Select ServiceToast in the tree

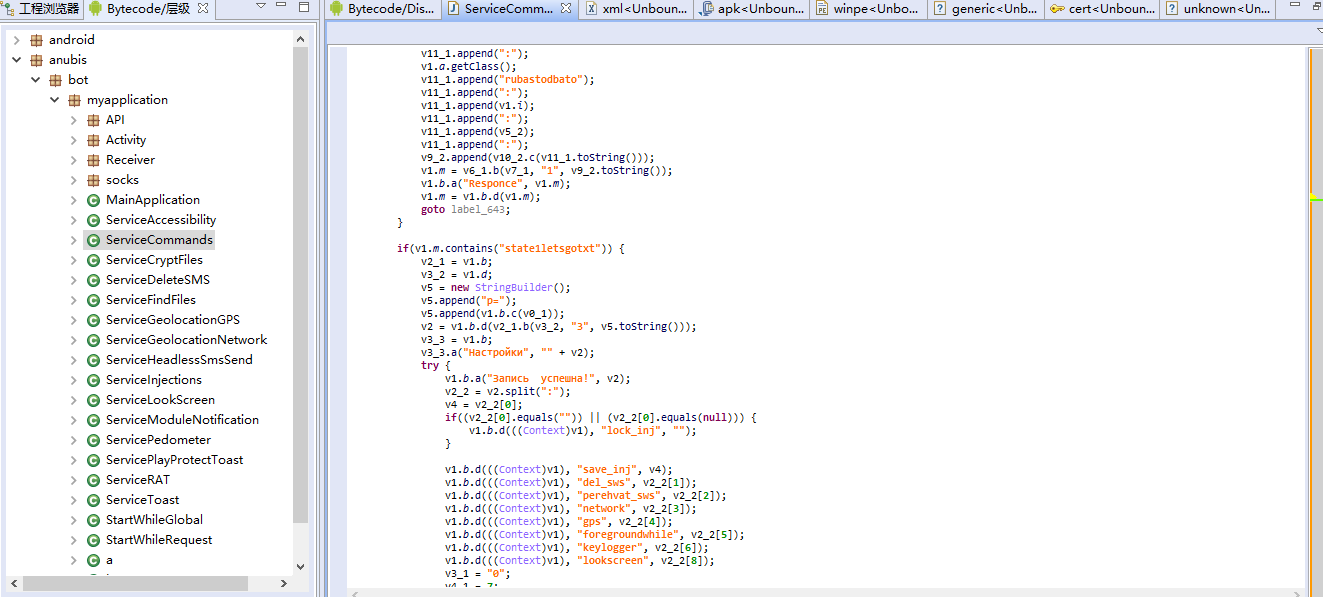click(x=142, y=500)
